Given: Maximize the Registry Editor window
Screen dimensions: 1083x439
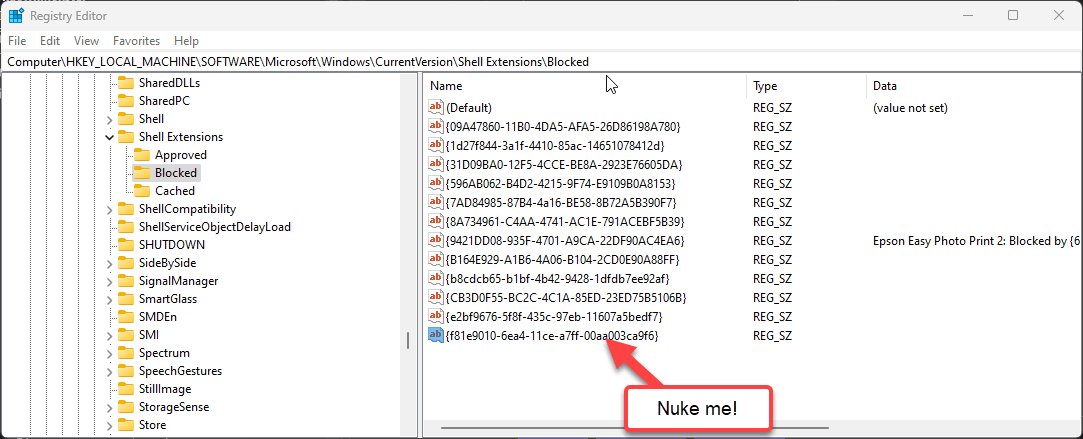Looking at the screenshot, I should (1013, 15).
